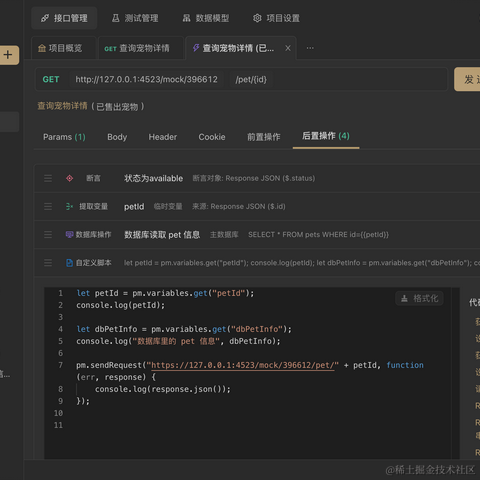Click the drag handle of the 提取变量 row
This screenshot has height=480, width=480.
click(48, 207)
